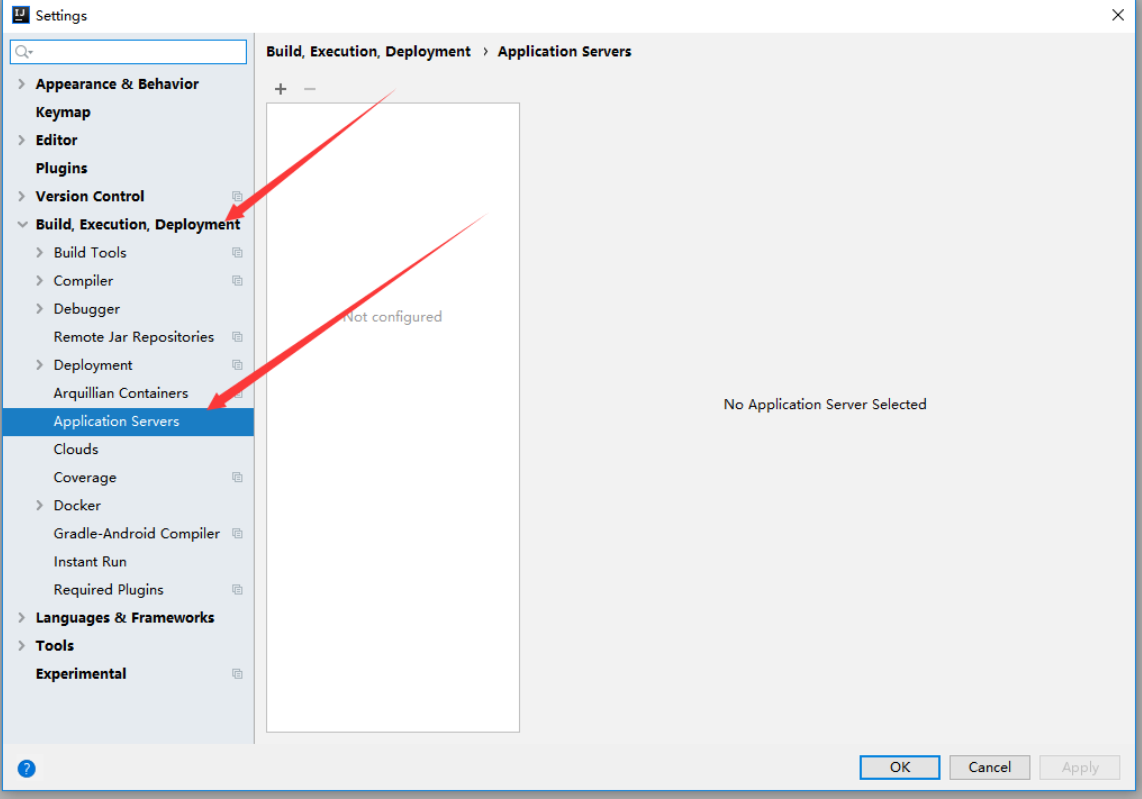Expand the Editor section arrow
The width and height of the screenshot is (1142, 799).
tap(21, 140)
